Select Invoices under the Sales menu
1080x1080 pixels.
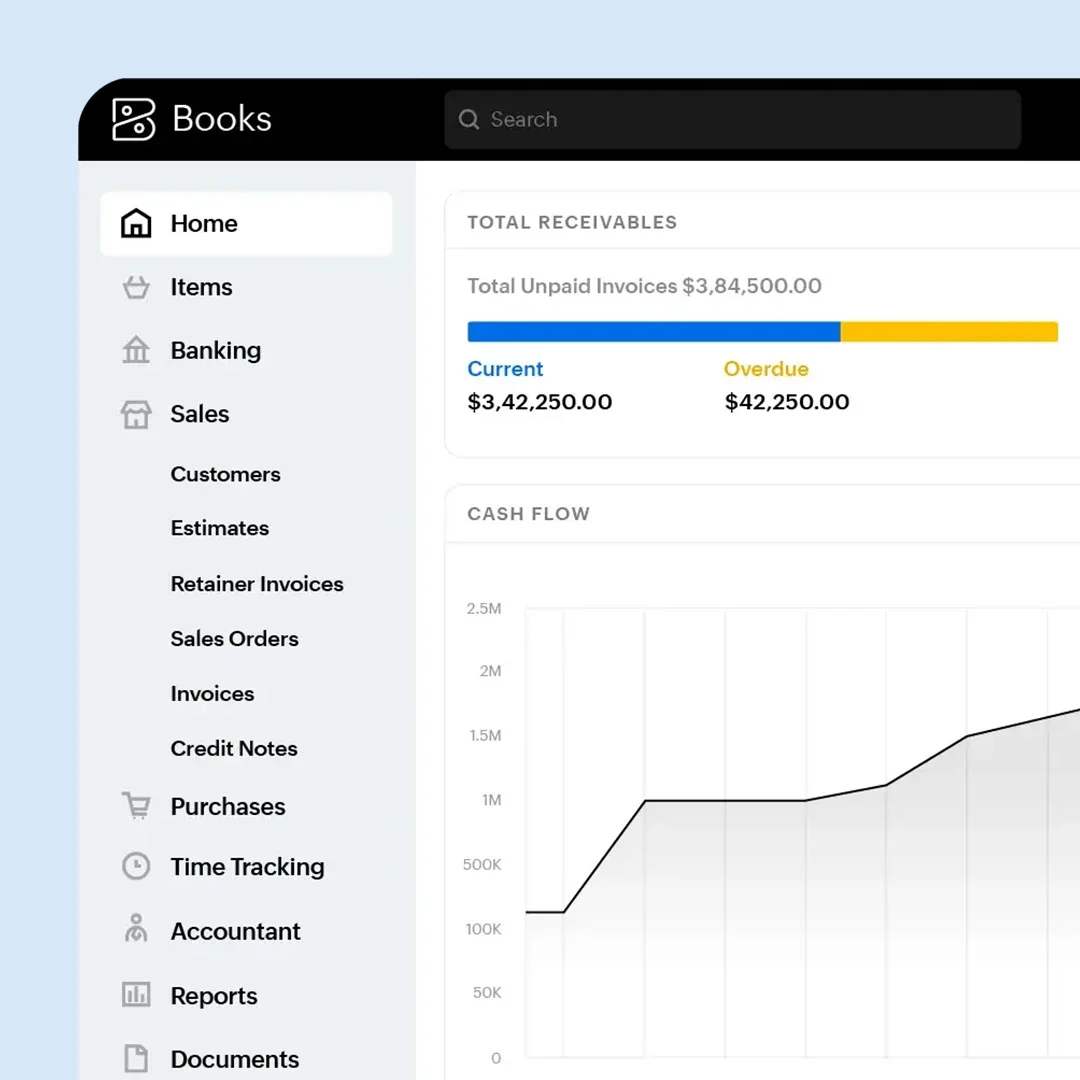tap(212, 693)
